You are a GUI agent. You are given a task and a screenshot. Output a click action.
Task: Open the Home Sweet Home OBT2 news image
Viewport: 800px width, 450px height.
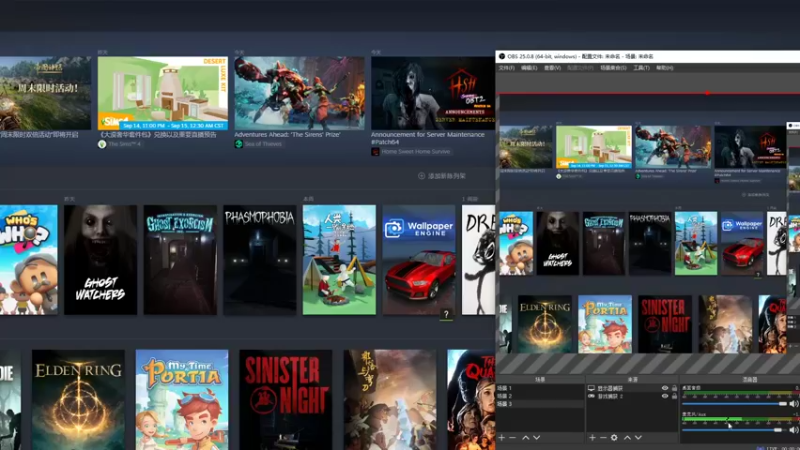click(x=433, y=93)
